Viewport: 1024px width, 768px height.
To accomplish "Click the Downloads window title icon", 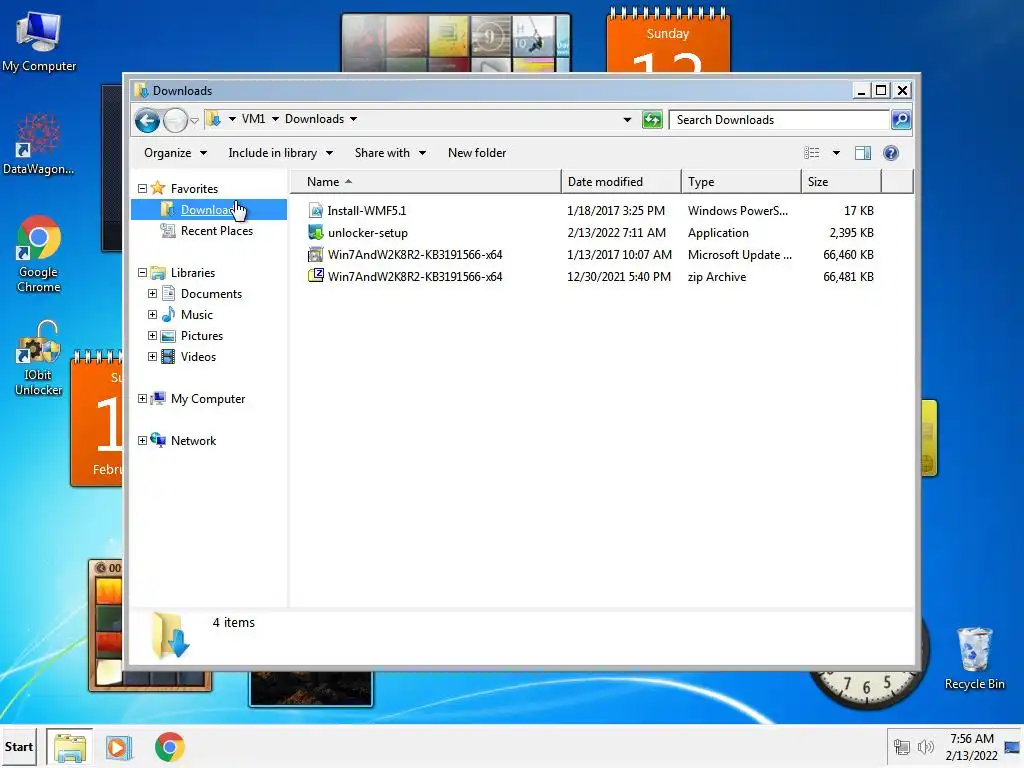I will coord(140,90).
